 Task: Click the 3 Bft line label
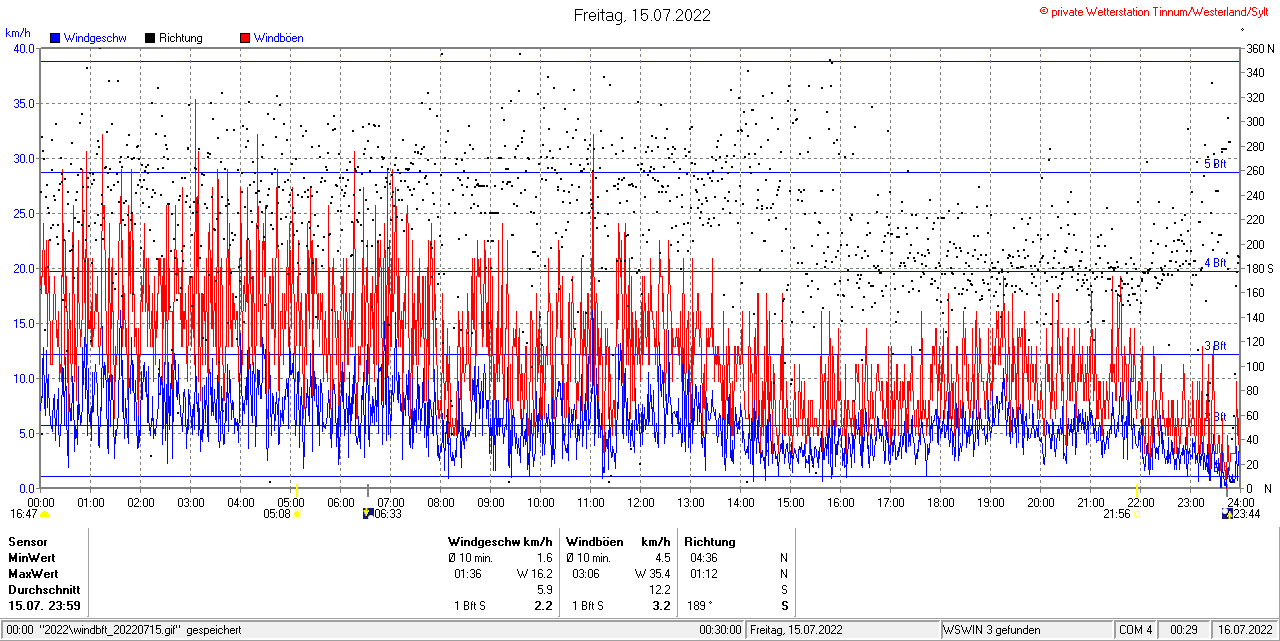[x=1214, y=345]
